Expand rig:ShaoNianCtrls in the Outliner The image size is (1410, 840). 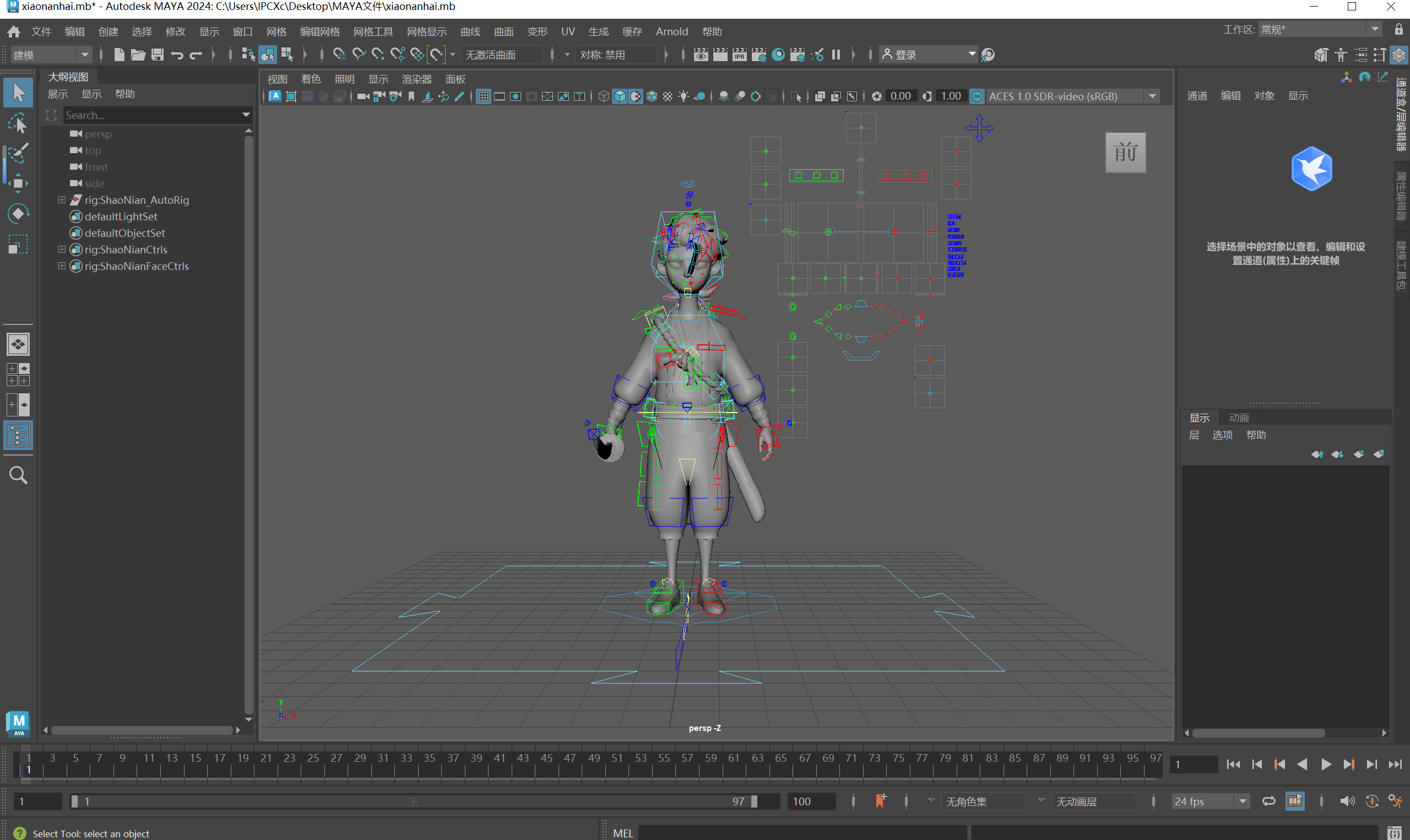62,249
